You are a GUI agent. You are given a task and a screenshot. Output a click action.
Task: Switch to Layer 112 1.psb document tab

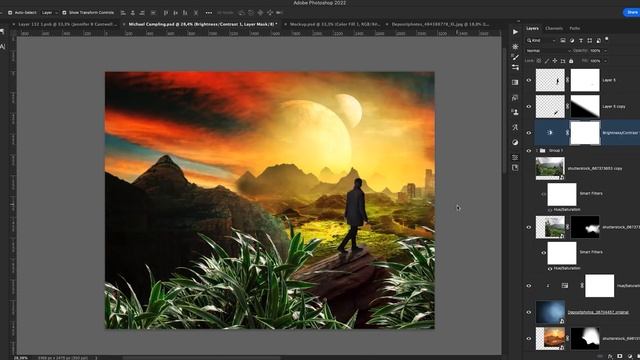click(x=67, y=24)
